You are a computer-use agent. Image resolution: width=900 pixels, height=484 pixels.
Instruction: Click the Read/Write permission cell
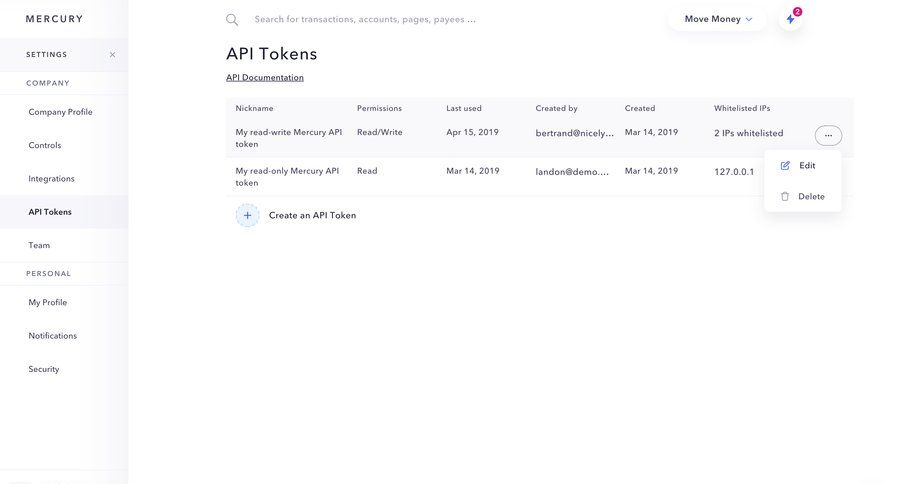pyautogui.click(x=379, y=132)
